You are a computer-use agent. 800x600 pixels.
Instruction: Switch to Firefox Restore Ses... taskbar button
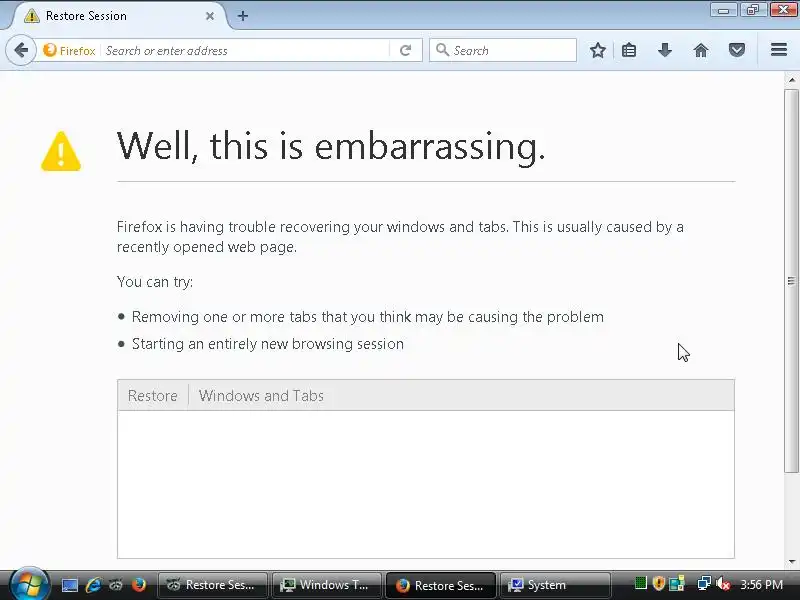[x=440, y=585]
